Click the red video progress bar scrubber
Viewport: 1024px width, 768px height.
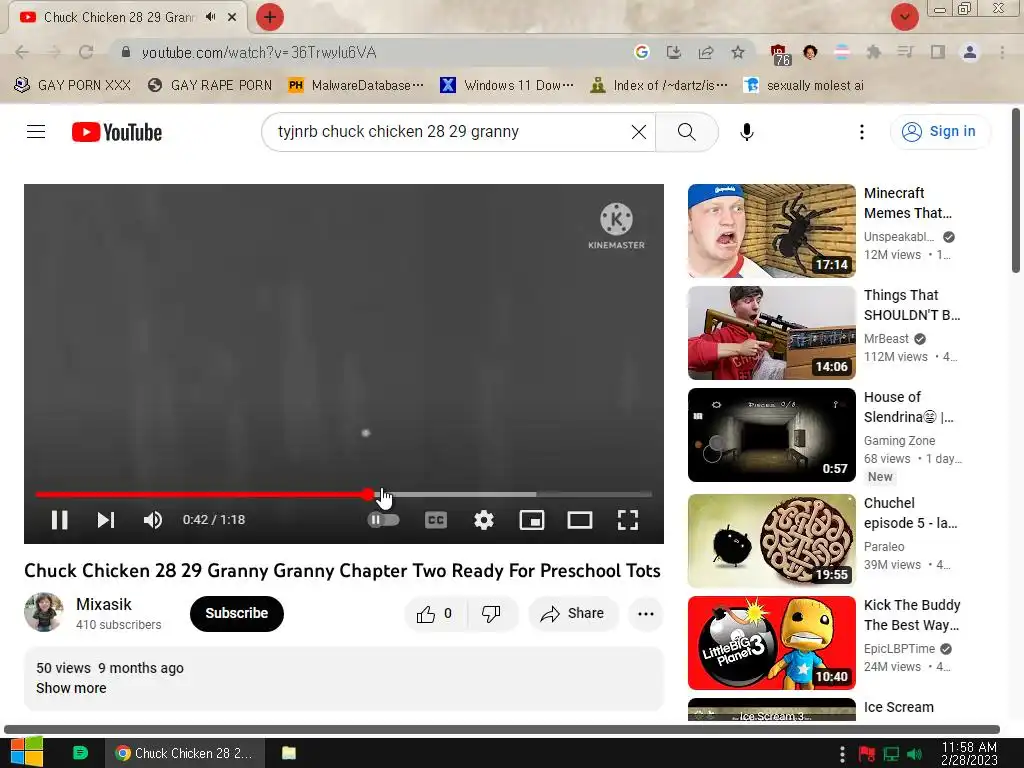click(368, 494)
